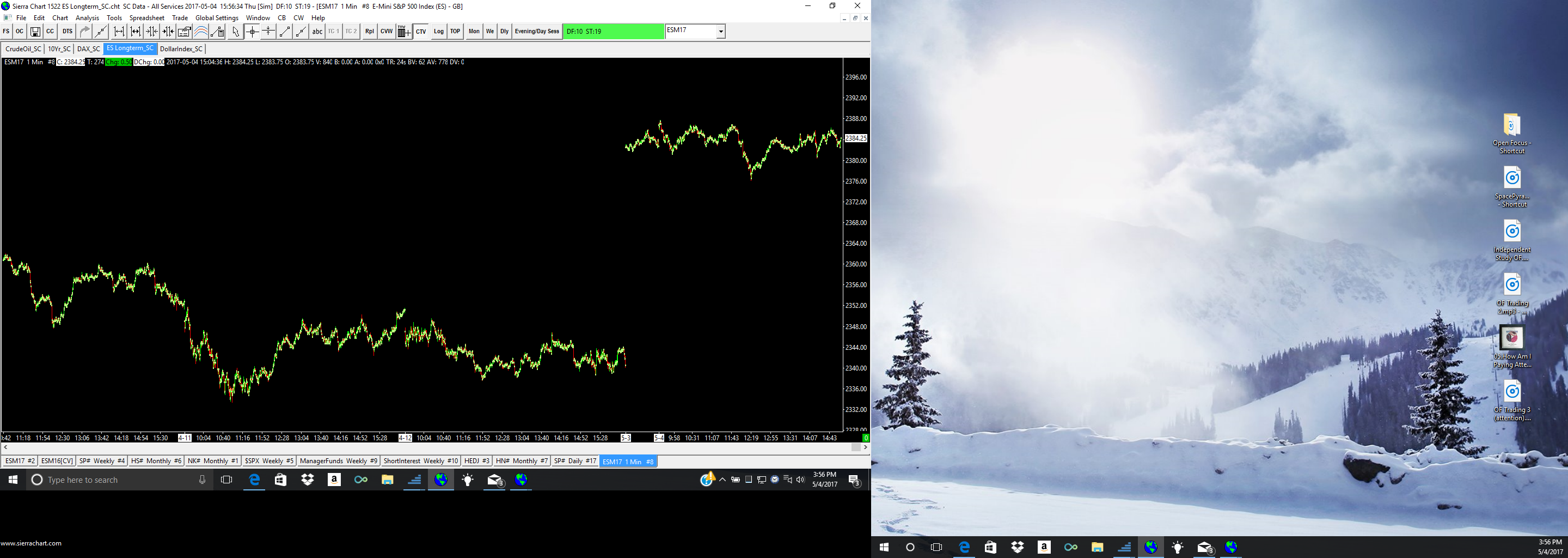1568x558 pixels.
Task: Open the OF Trading 3 (attention) desktop icon
Action: click(x=1512, y=402)
